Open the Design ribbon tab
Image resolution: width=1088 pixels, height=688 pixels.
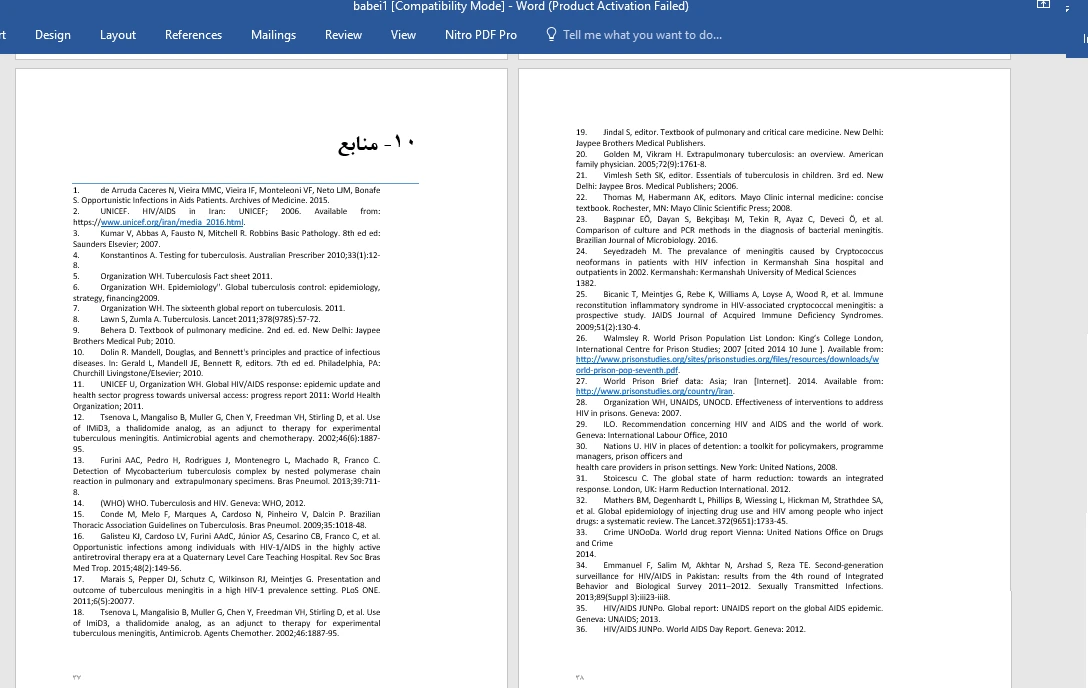pos(52,35)
